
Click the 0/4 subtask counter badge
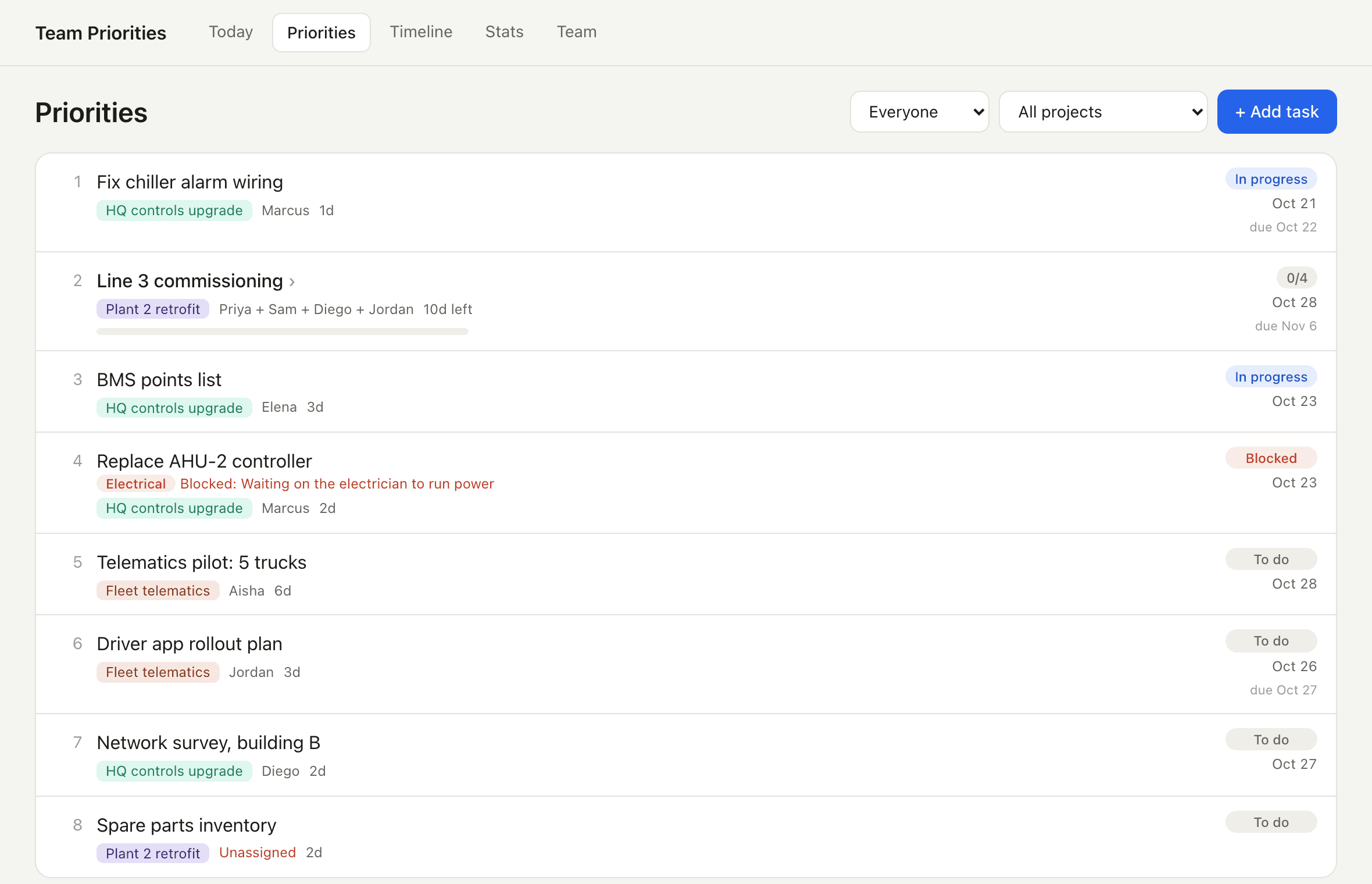1296,278
